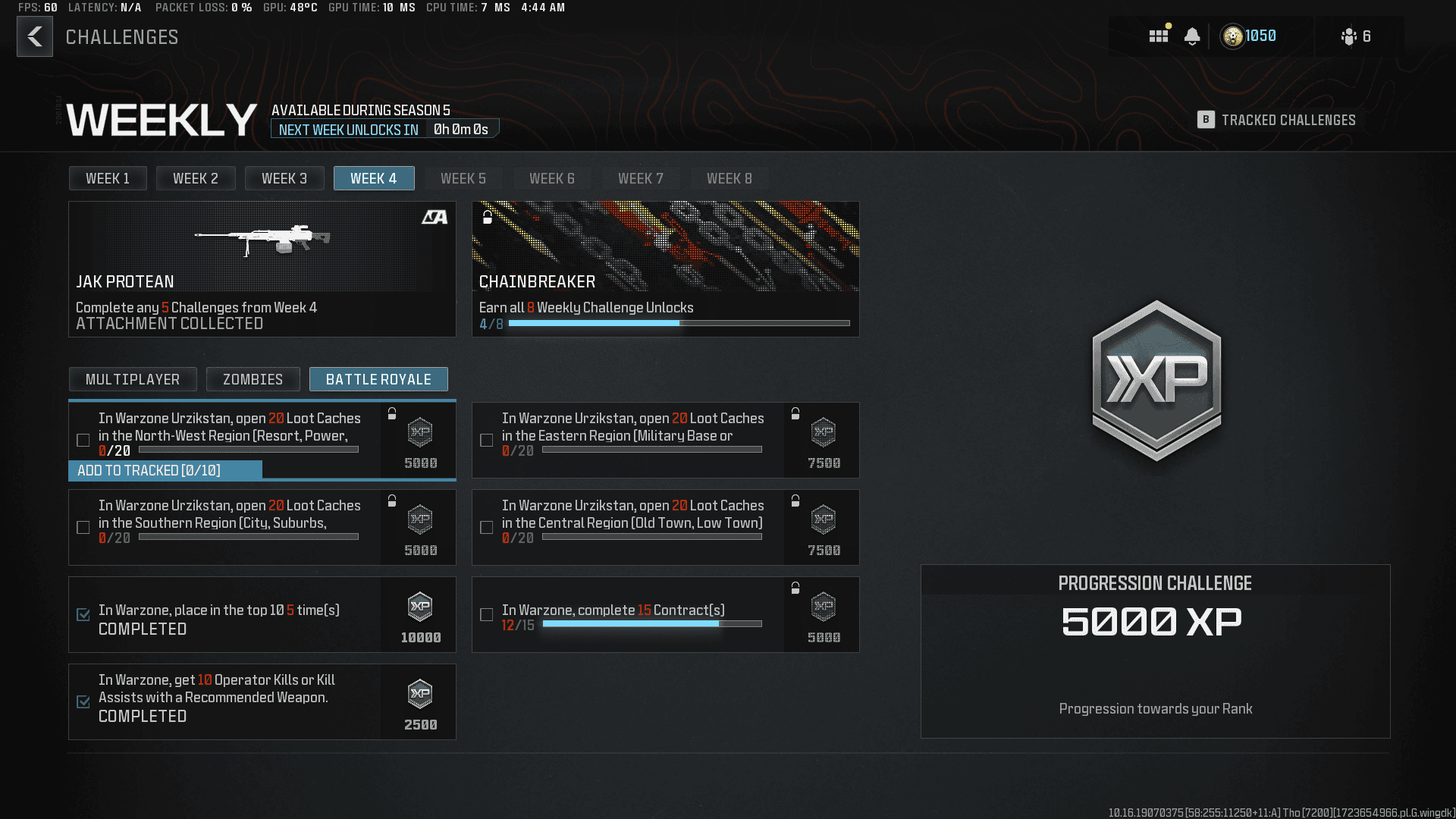Select the Week 2 tab
This screenshot has width=1456, height=819.
[196, 178]
